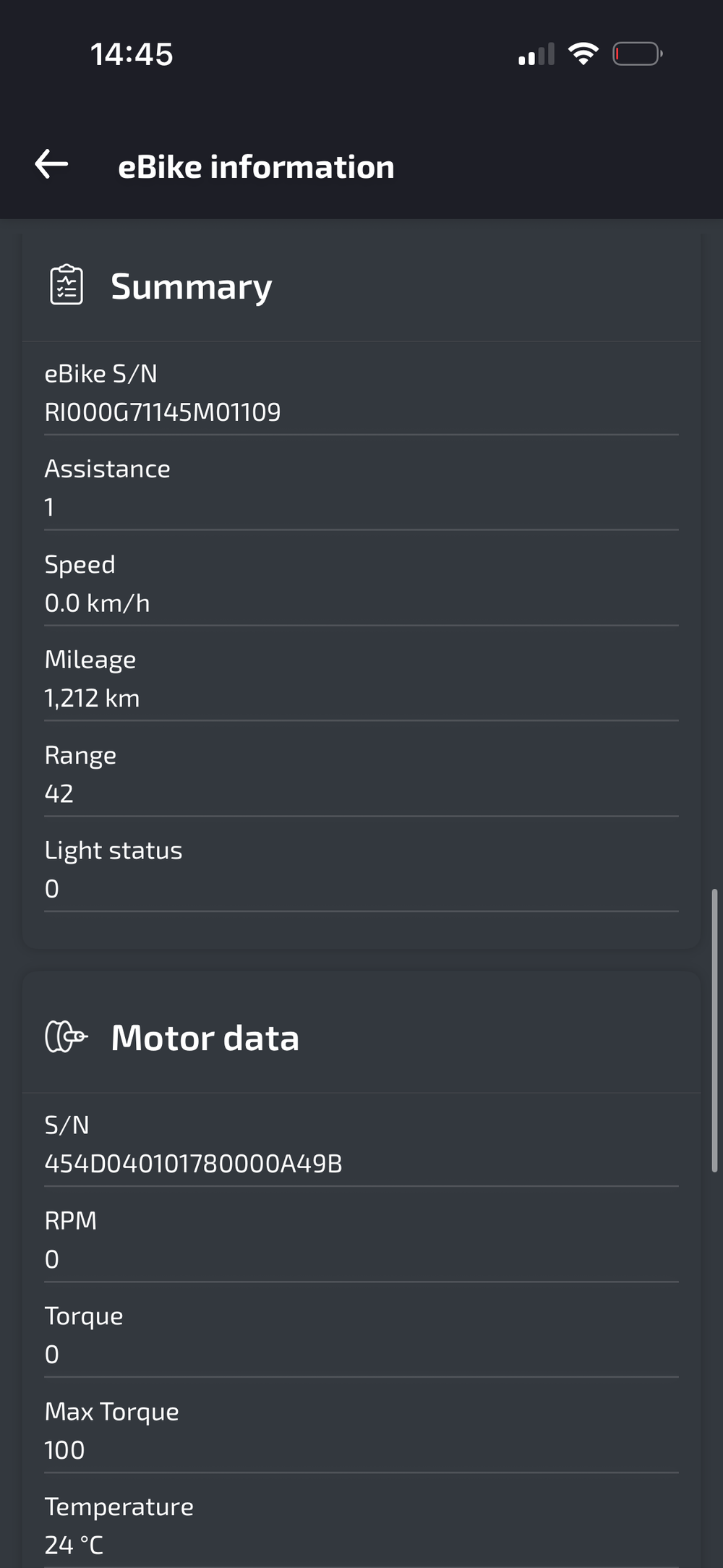723x1568 pixels.
Task: Tap the 14:45 clock in status bar
Action: [x=132, y=54]
